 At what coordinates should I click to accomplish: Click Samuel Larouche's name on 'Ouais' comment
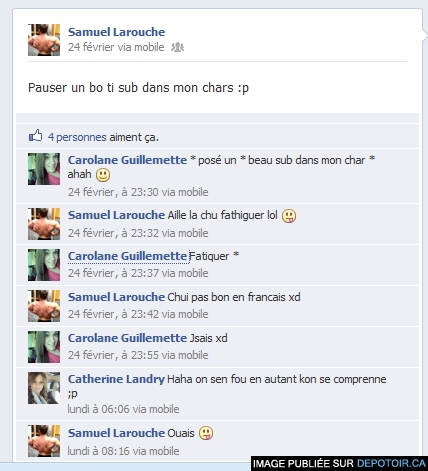click(116, 433)
